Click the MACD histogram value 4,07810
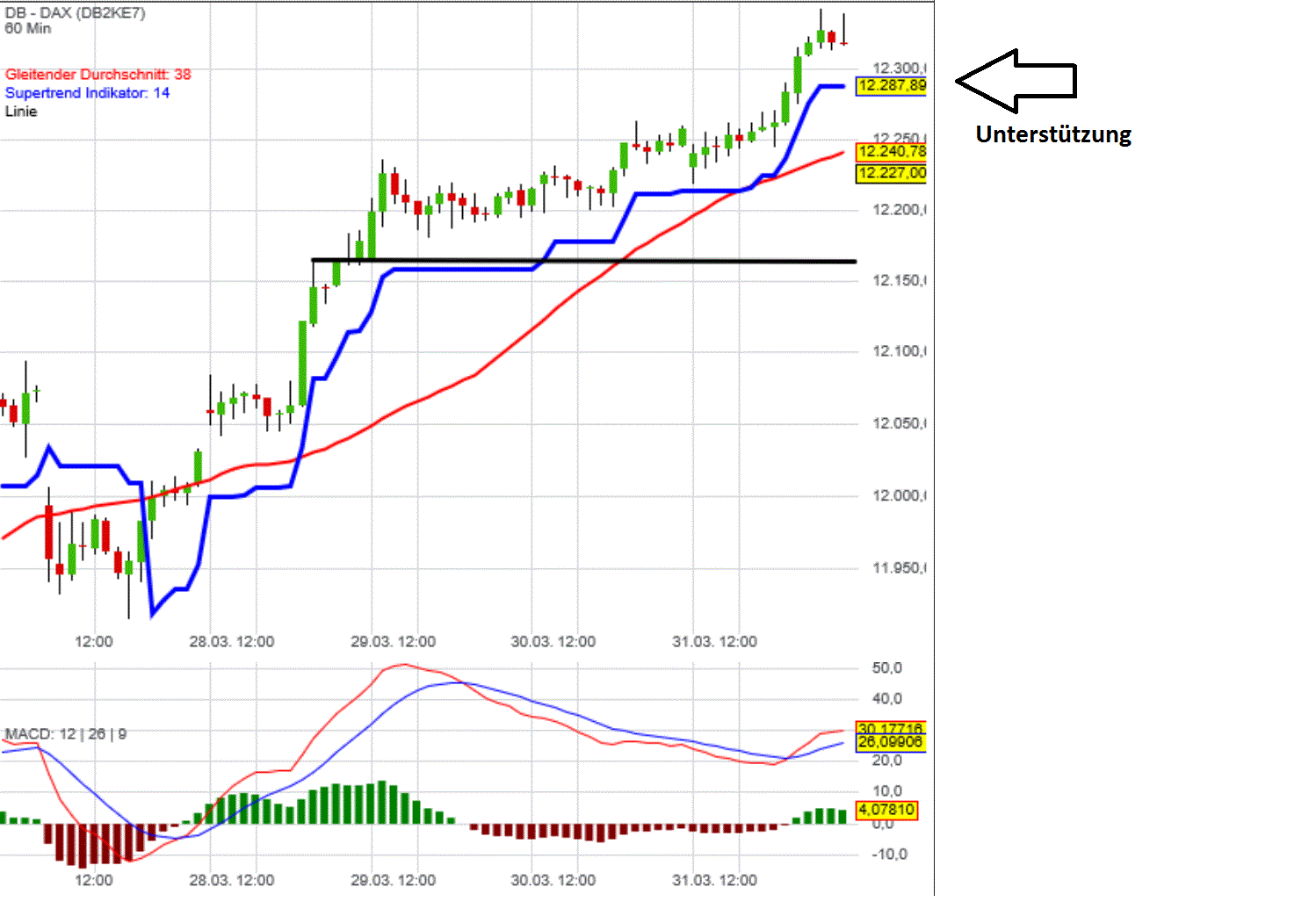This screenshot has width=1316, height=916. (x=886, y=811)
